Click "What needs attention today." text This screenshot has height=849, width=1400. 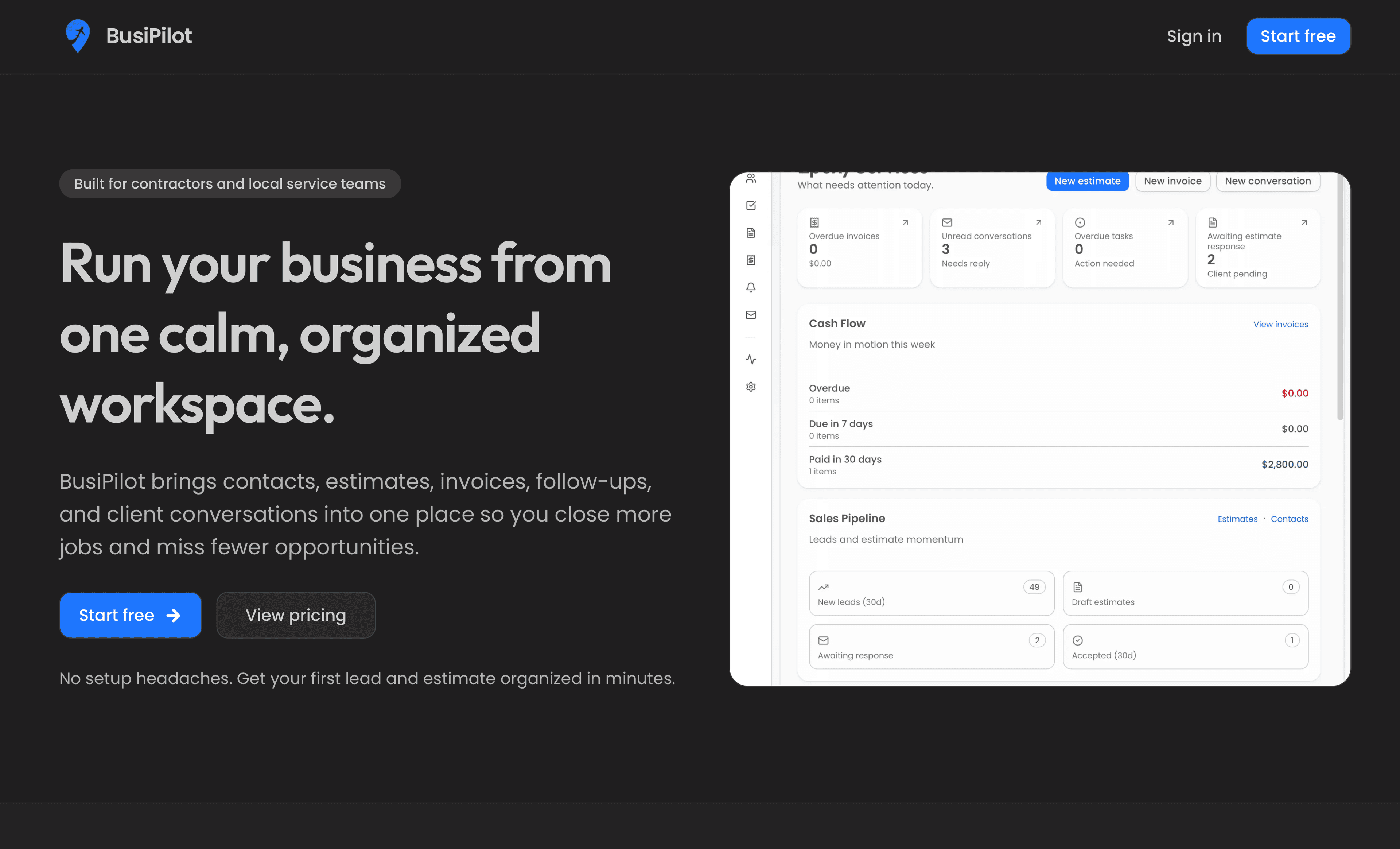pyautogui.click(x=866, y=185)
